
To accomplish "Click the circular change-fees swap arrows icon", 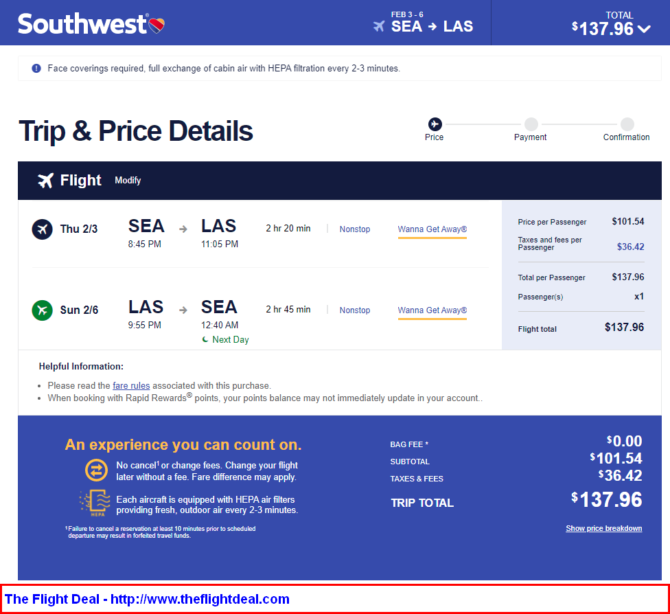I will coord(96,470).
